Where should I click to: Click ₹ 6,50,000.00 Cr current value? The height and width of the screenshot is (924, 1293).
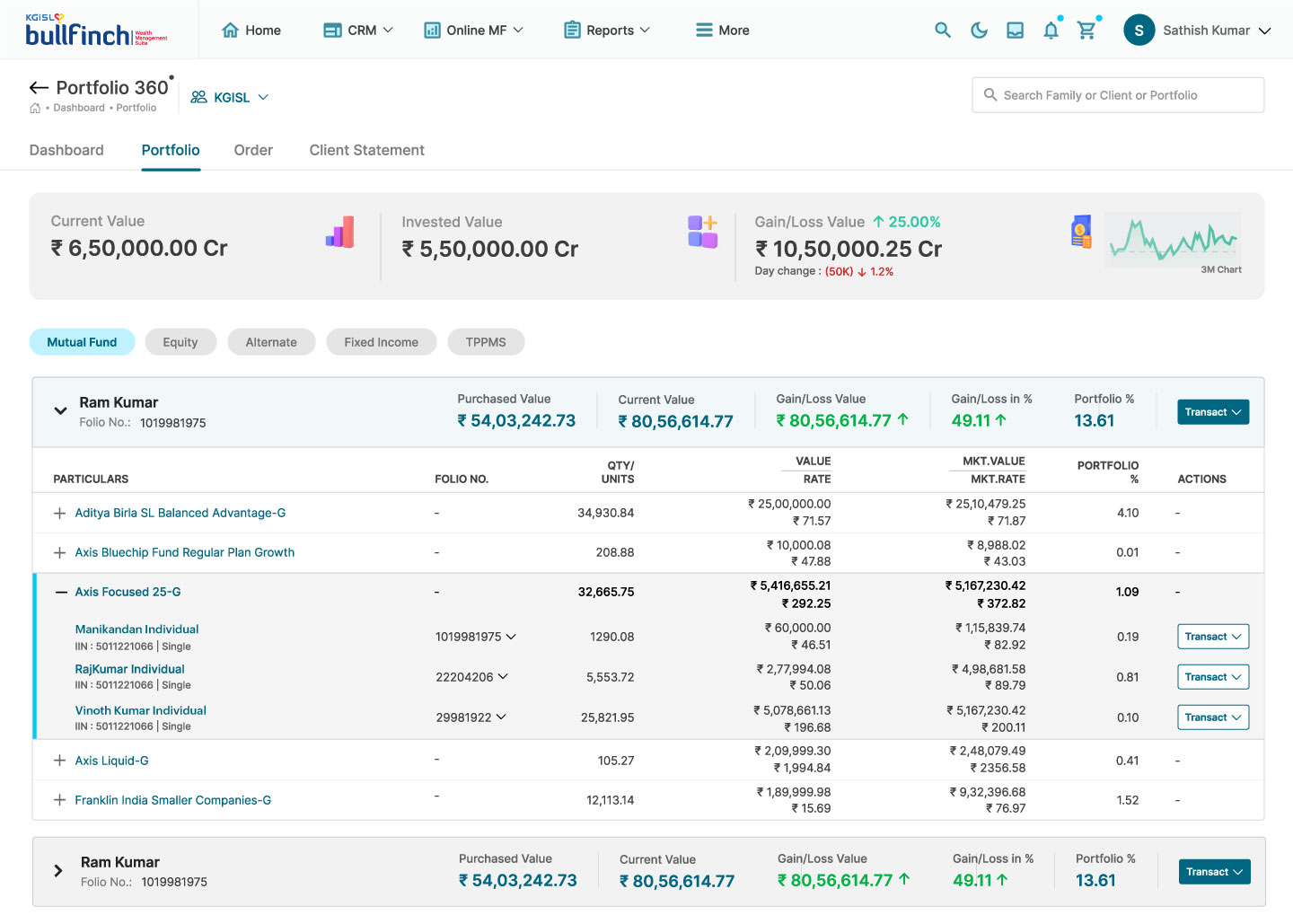click(139, 249)
